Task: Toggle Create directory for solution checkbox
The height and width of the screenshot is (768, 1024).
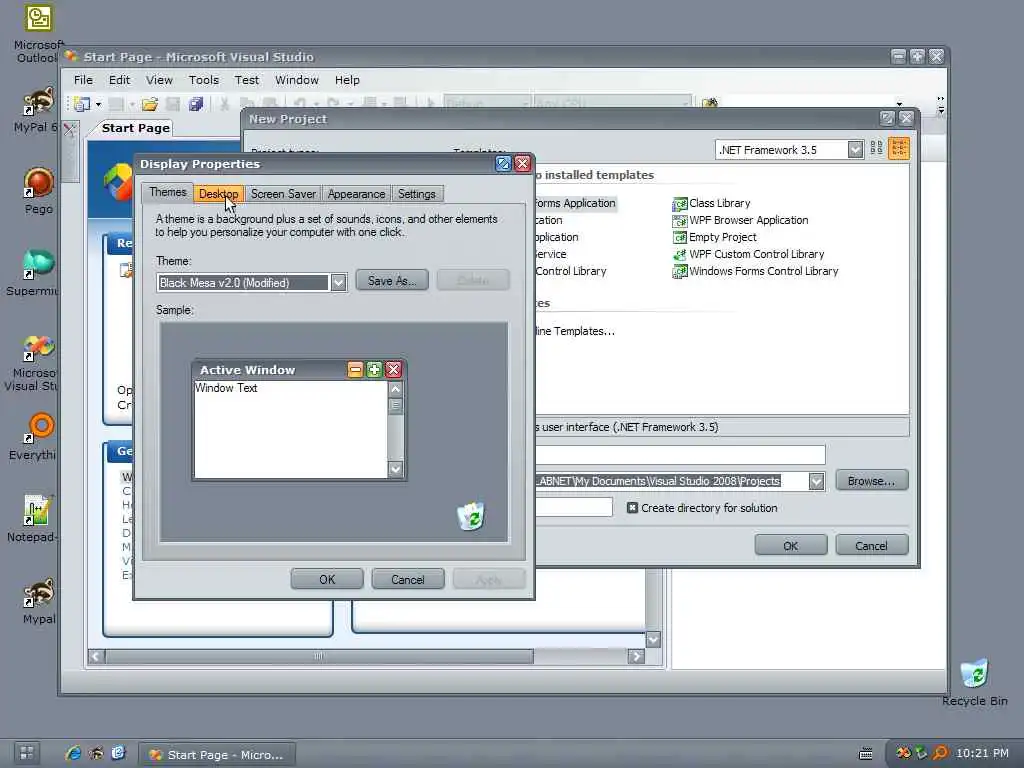Action: pyautogui.click(x=632, y=507)
